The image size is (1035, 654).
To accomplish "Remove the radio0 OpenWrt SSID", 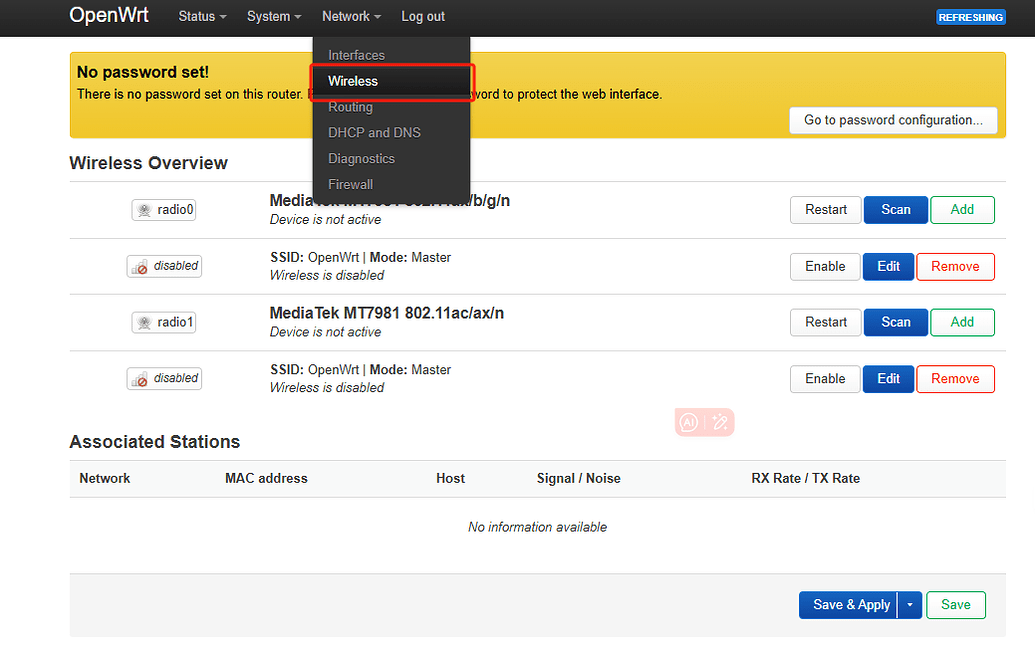I will pos(955,267).
